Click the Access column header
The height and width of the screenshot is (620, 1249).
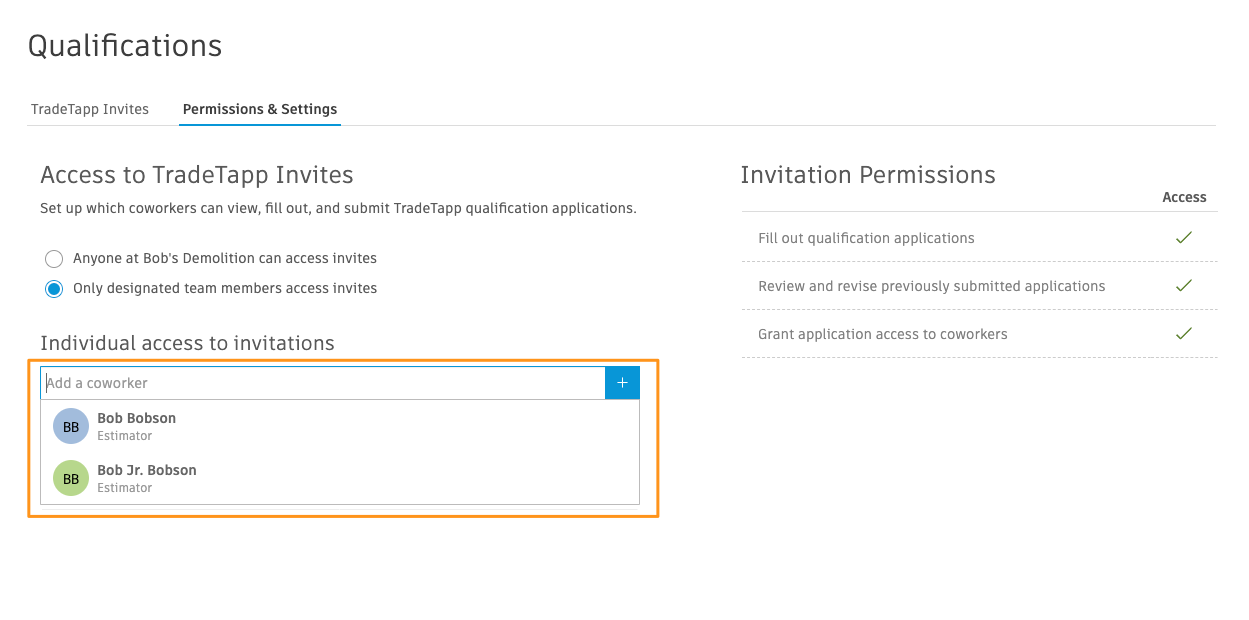tap(1184, 197)
